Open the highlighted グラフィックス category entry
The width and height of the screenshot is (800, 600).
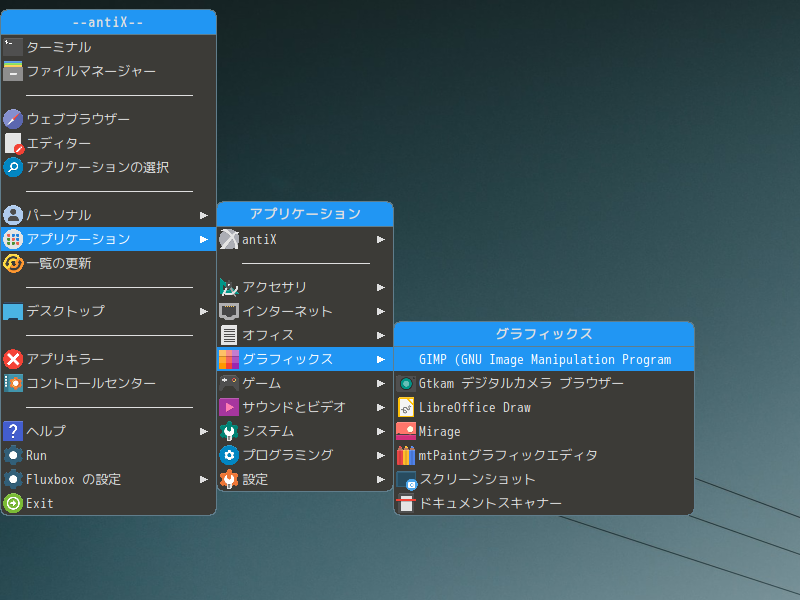coord(305,359)
